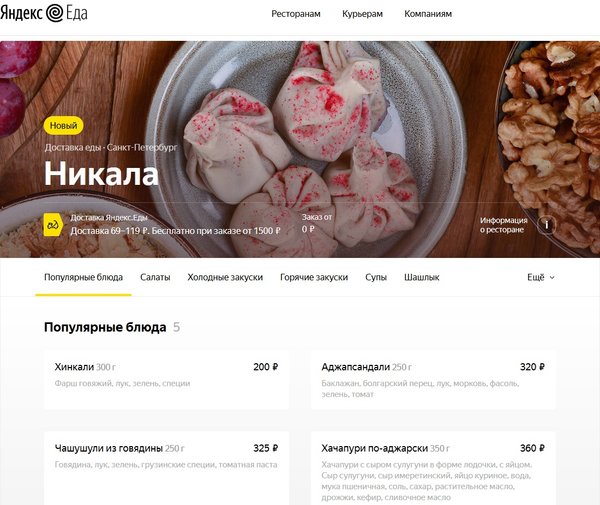Pick the Хачапури по-аджарски card
The height and width of the screenshot is (505, 600).
tap(433, 468)
